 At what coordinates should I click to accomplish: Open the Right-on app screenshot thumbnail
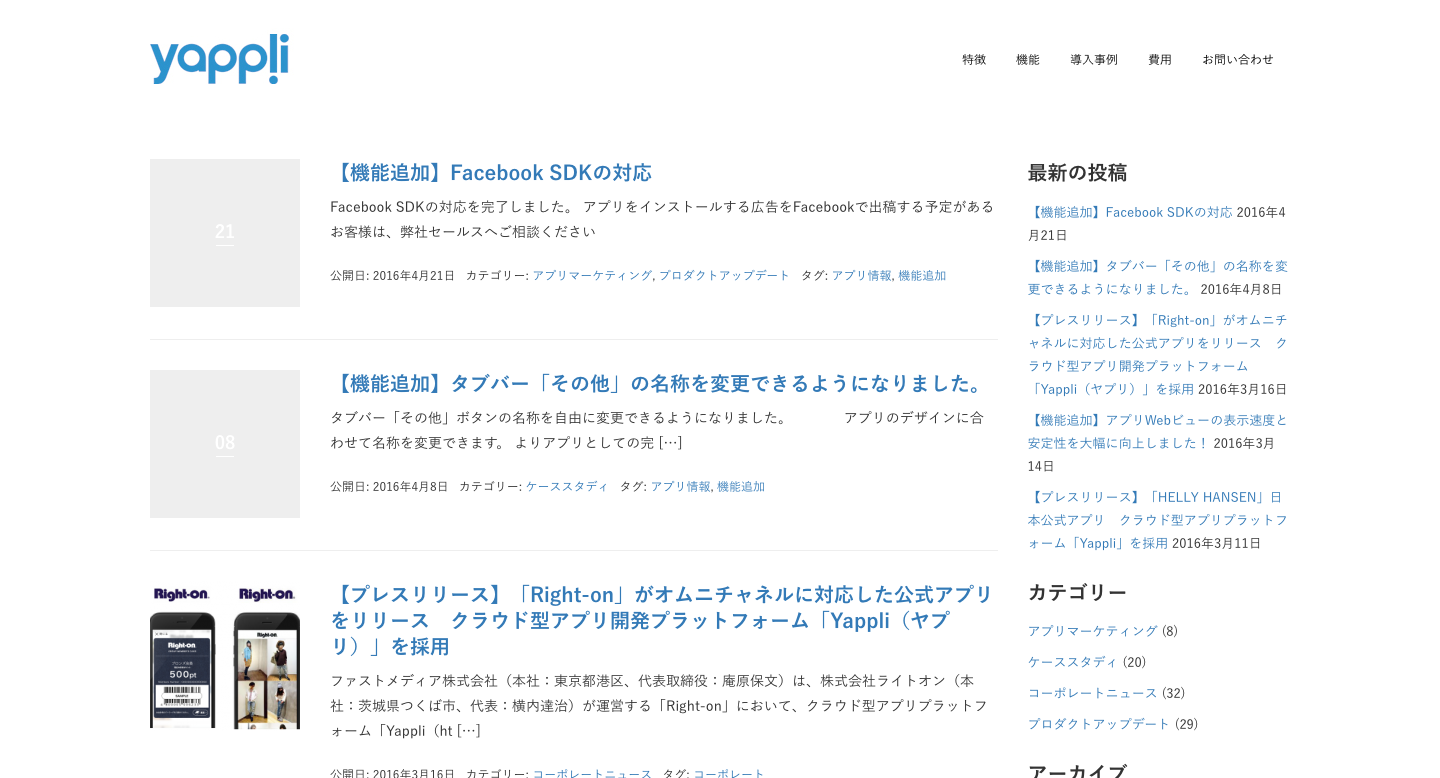click(225, 656)
